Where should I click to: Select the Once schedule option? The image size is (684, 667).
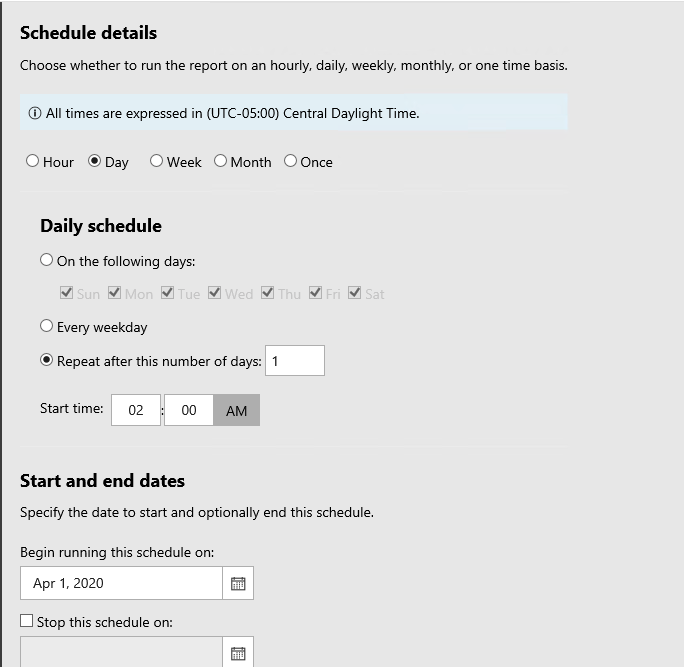291,161
